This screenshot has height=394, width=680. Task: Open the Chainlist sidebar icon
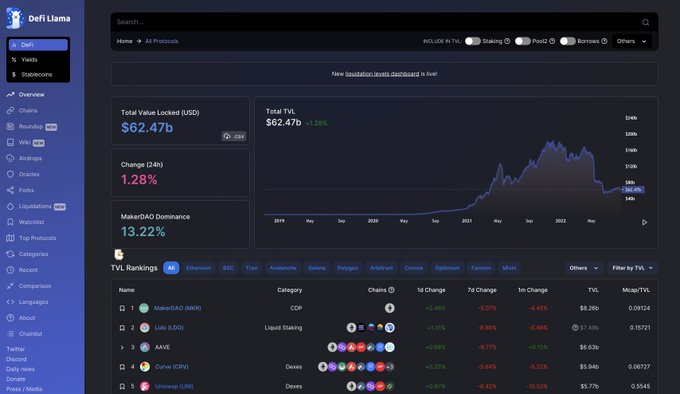click(x=10, y=334)
